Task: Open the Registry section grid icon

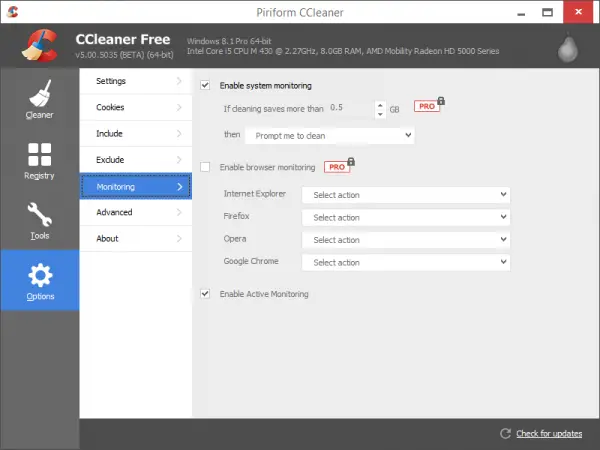Action: (x=39, y=155)
